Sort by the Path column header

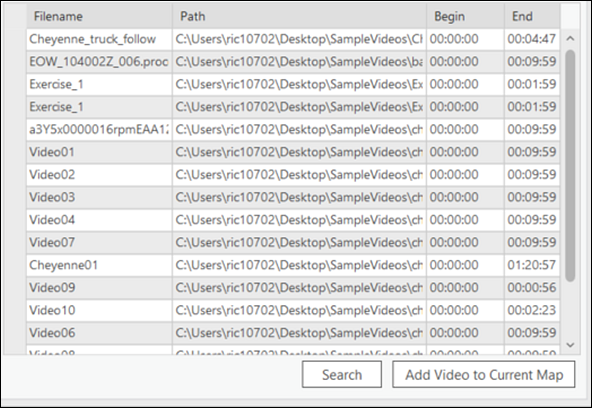[299, 16]
